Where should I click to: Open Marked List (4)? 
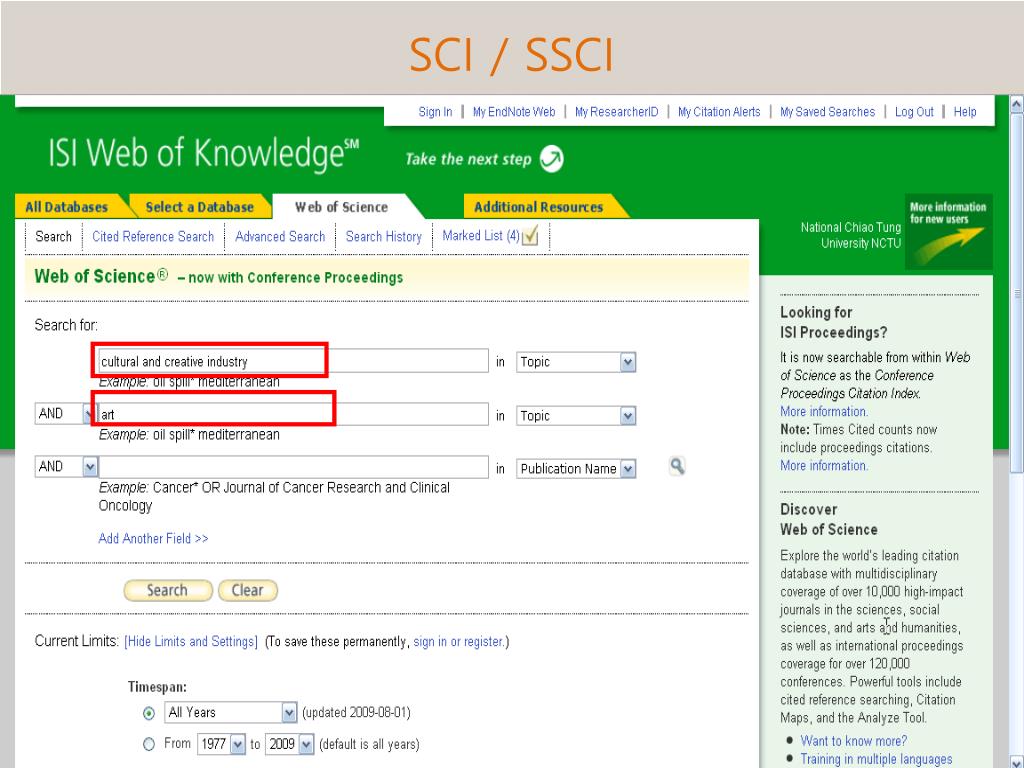481,236
